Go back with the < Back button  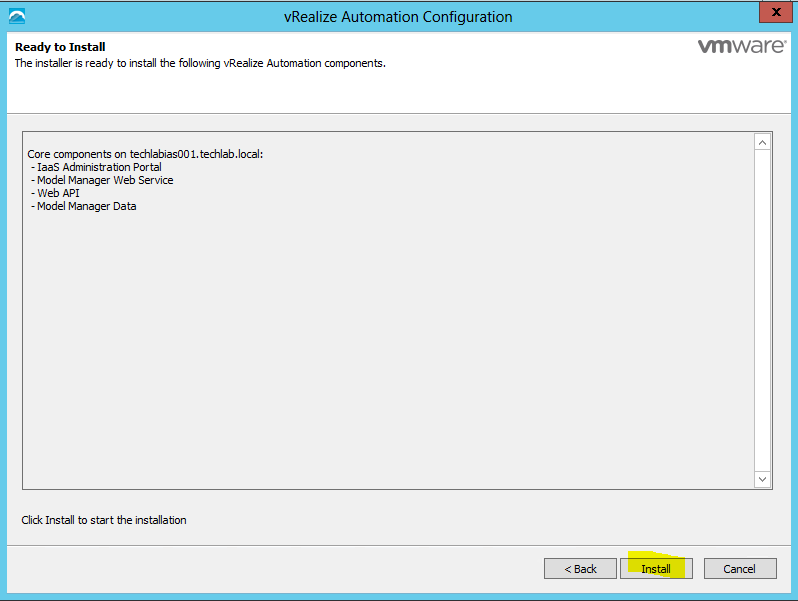pos(580,568)
